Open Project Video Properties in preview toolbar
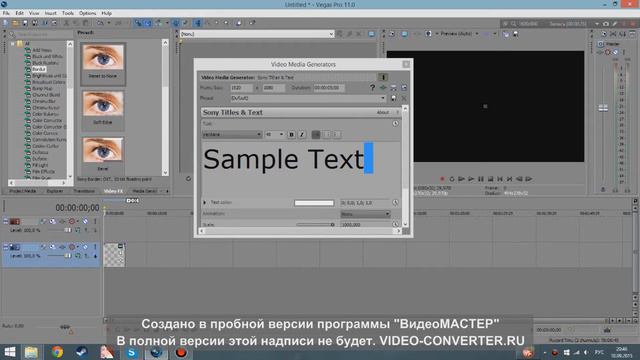Screen dimensions: 640x360 point(392,34)
